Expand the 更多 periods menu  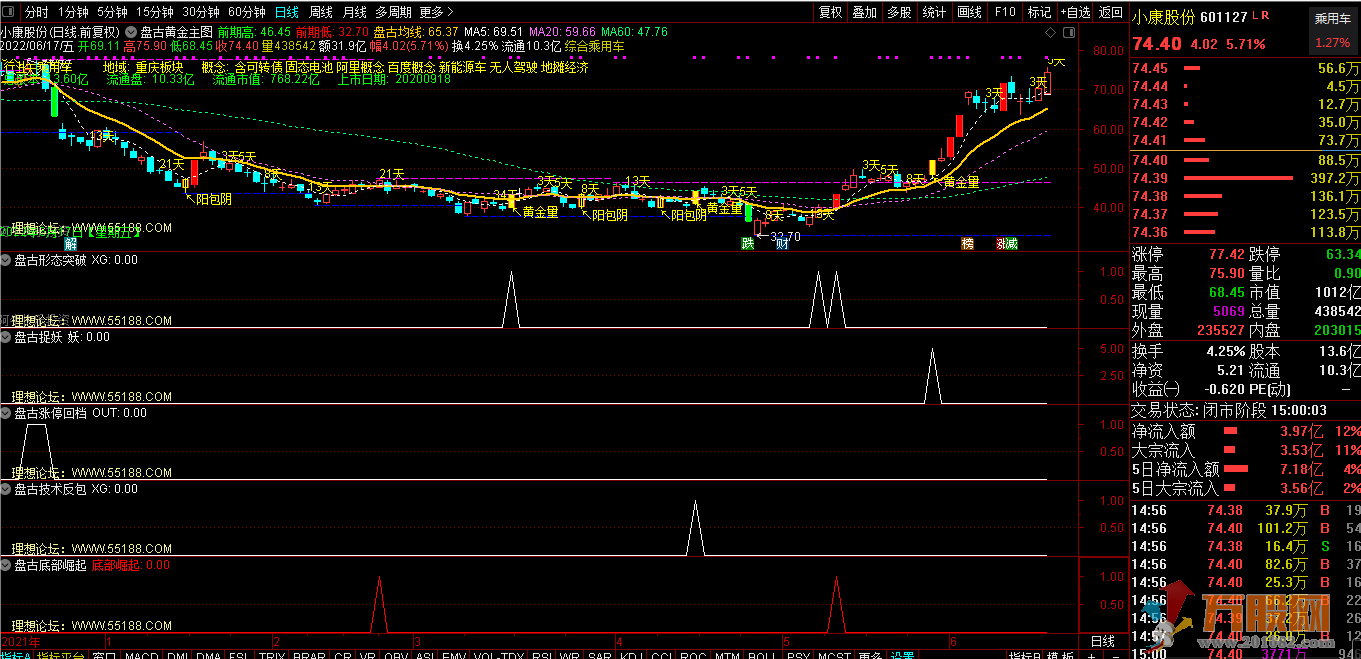(x=436, y=12)
